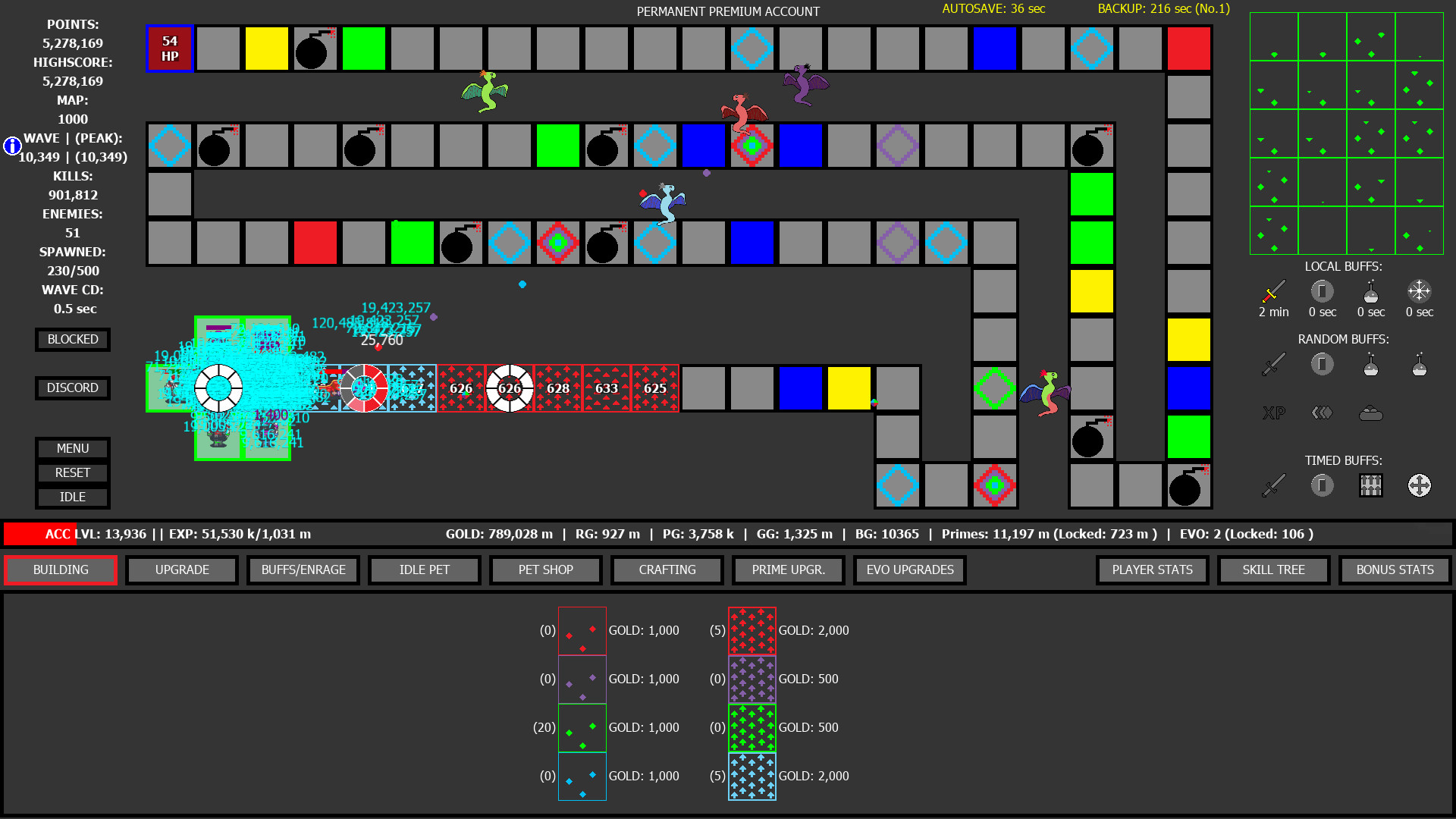
Task: Click the BLOCKED toggle button
Action: point(71,339)
